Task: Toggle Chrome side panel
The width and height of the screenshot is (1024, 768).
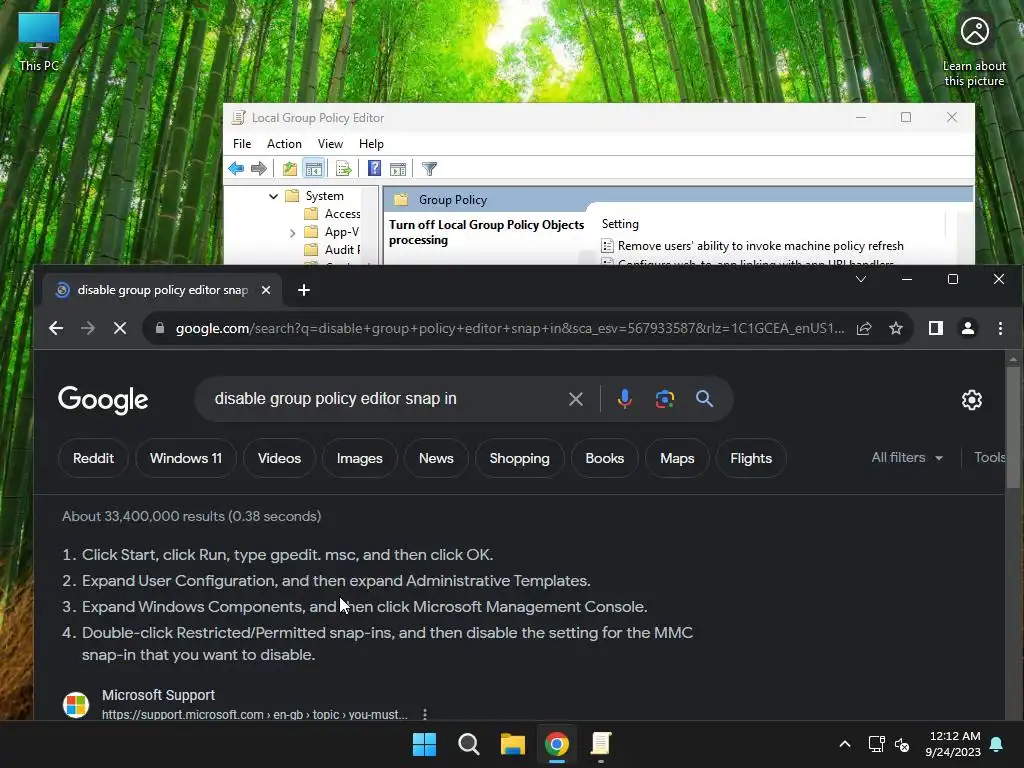Action: 936,328
